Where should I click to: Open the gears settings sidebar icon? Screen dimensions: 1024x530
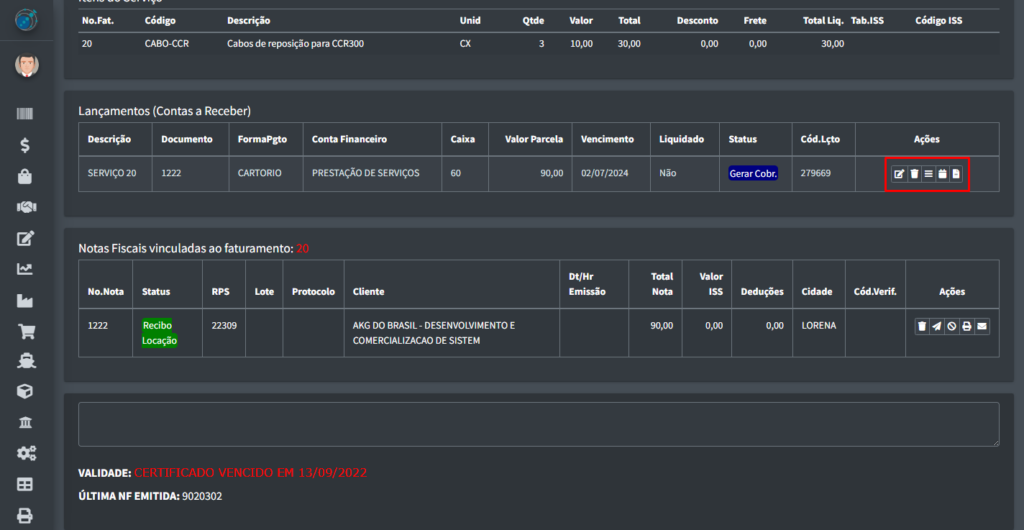tap(25, 454)
